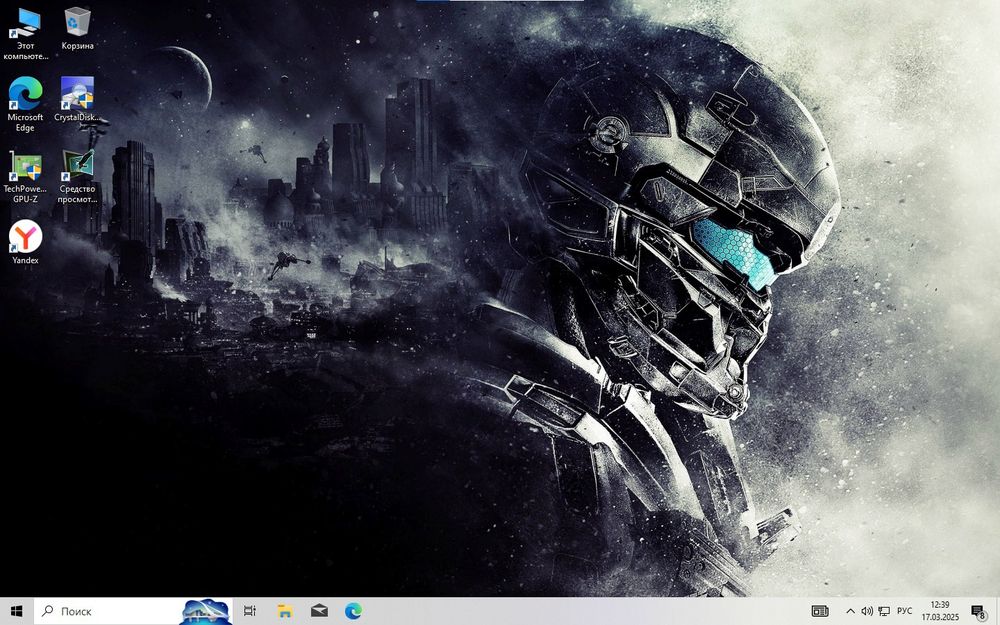Open the Этот компьютер desktop icon
1000x625 pixels.
pyautogui.click(x=26, y=33)
